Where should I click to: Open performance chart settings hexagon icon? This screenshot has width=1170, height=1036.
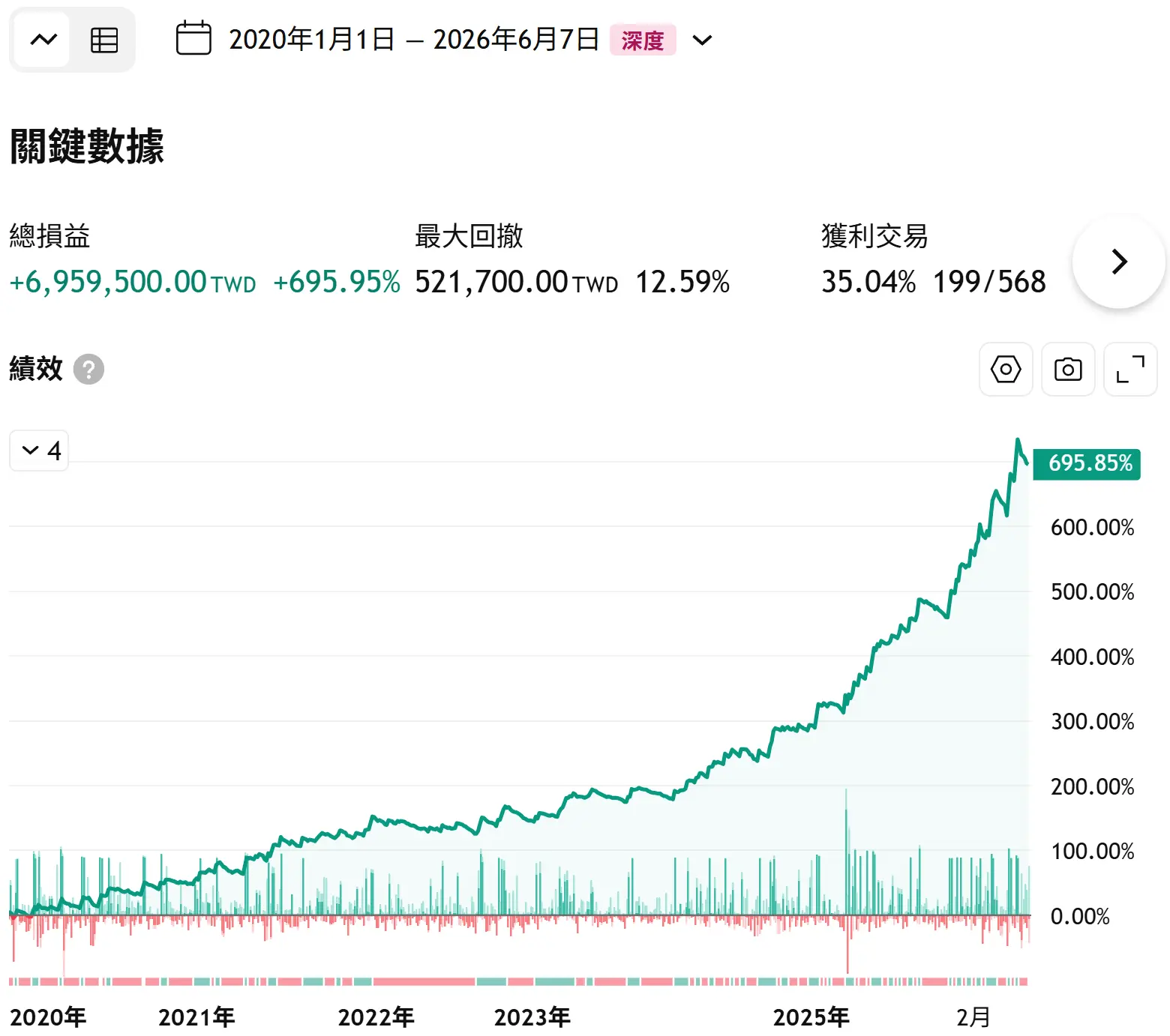point(1006,370)
